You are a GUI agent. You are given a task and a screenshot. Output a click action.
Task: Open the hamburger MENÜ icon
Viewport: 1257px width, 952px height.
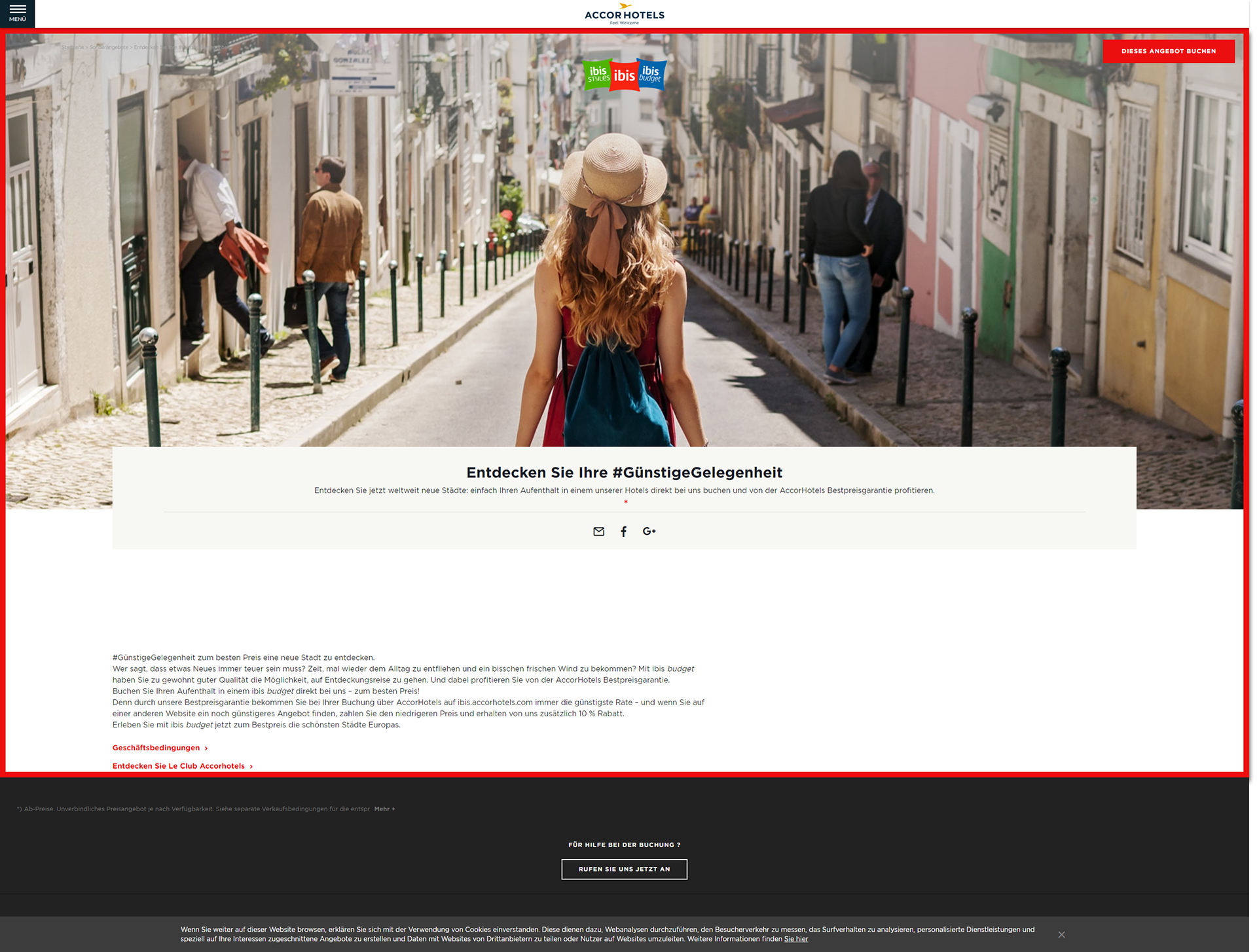click(x=17, y=12)
